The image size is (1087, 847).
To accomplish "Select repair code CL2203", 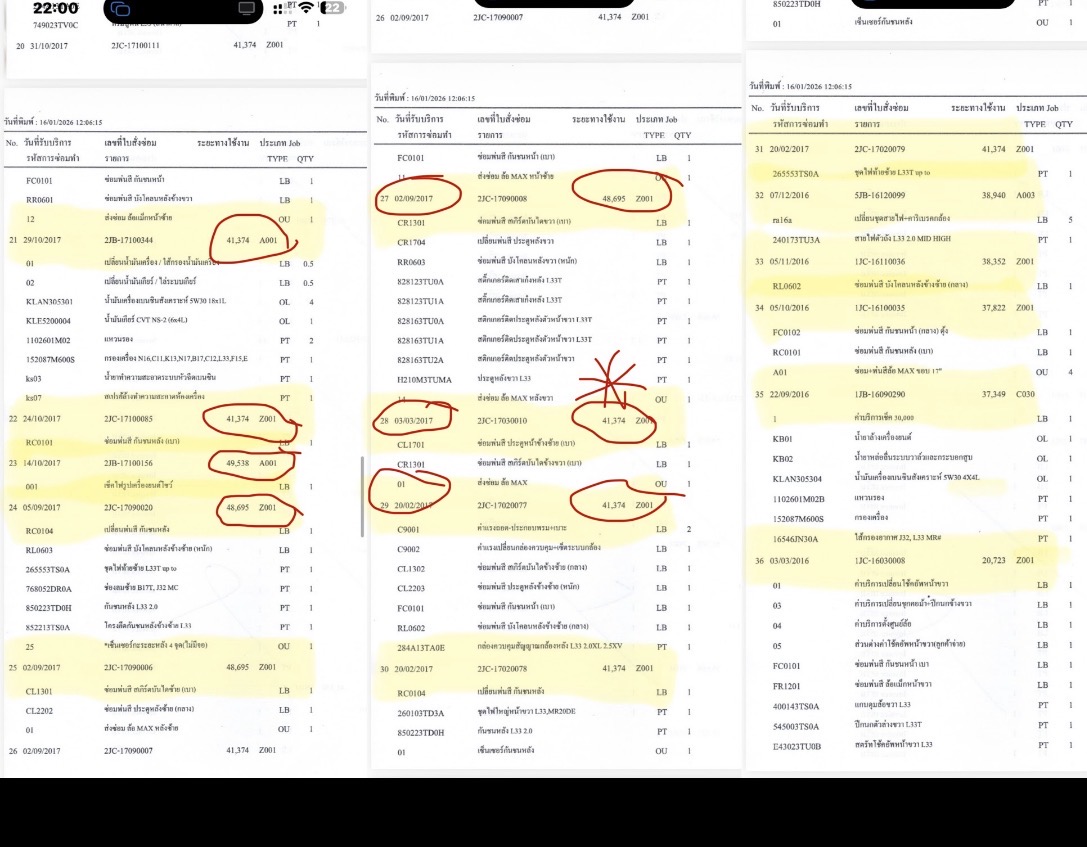I will 411,588.
